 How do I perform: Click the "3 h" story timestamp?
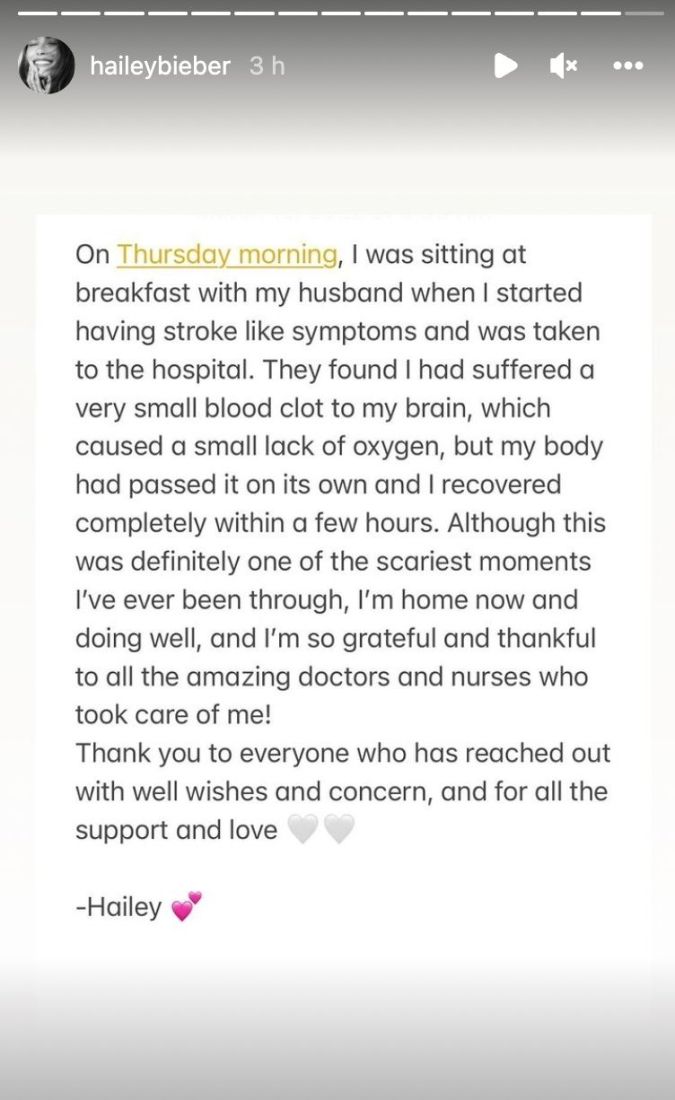pos(267,66)
